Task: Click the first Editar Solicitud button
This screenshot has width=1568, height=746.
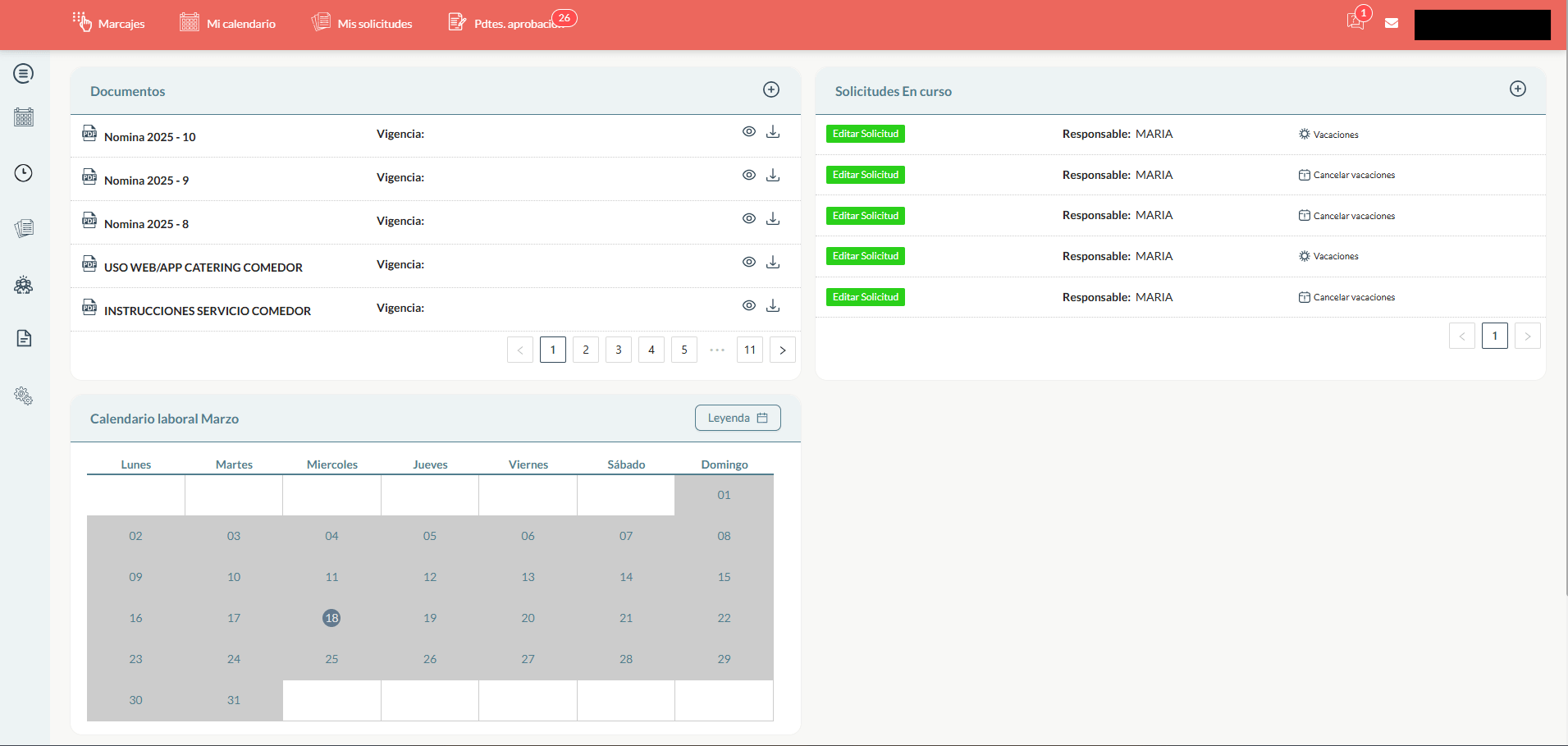Action: pyautogui.click(x=866, y=134)
